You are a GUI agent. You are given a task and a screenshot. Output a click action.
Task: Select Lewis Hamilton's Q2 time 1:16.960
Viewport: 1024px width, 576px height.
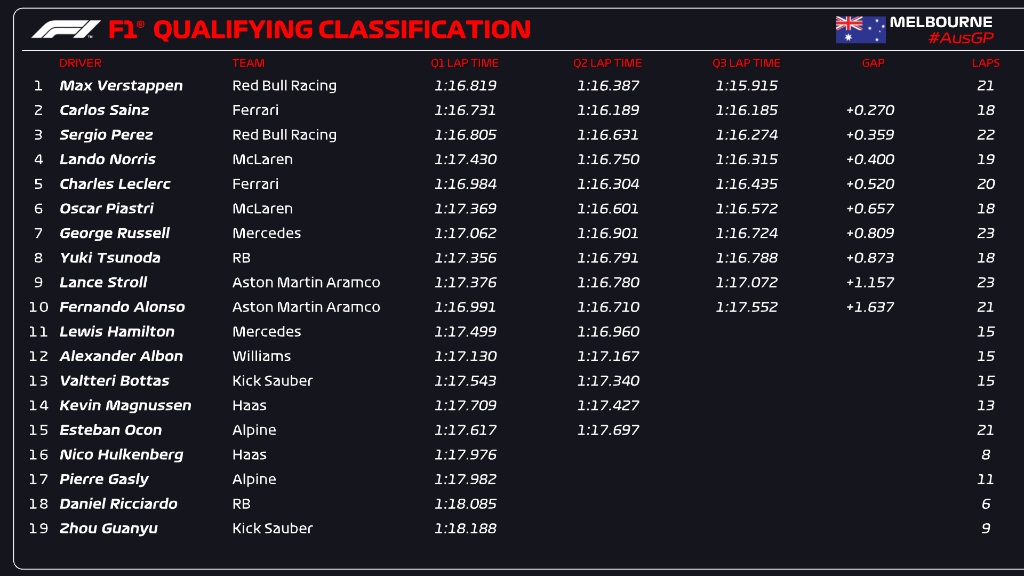pos(608,332)
